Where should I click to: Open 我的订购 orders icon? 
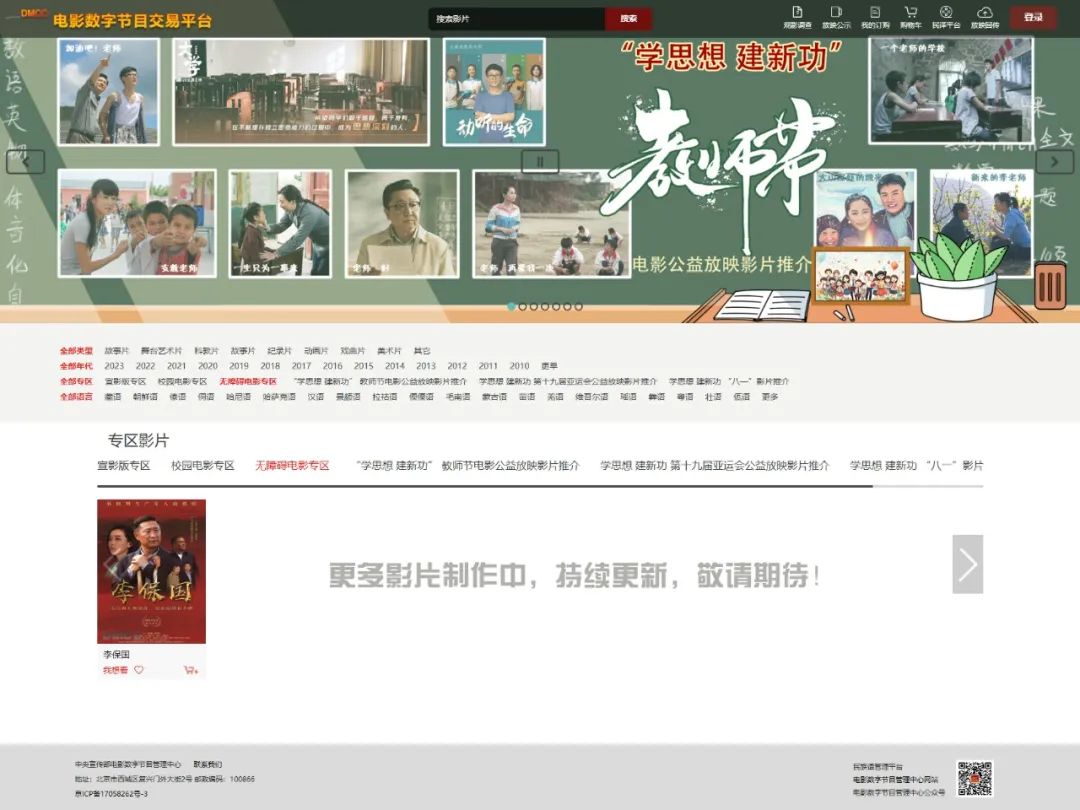pos(875,17)
